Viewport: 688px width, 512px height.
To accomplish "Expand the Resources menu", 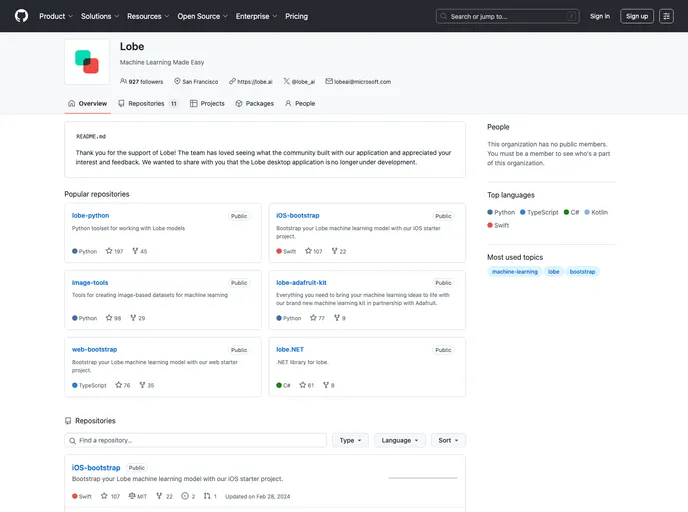I will click(148, 16).
